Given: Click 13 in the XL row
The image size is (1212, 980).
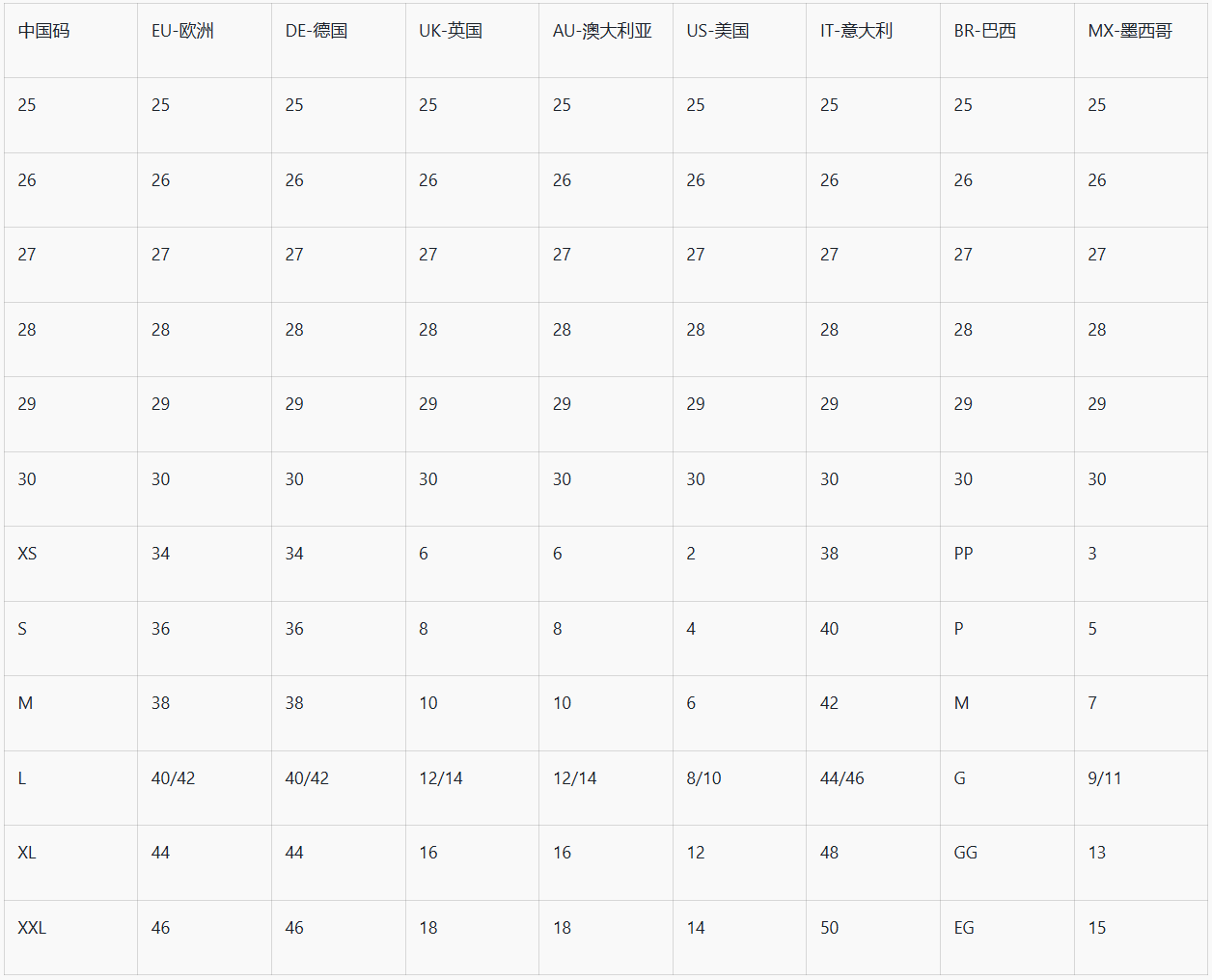Looking at the screenshot, I should (x=1097, y=853).
